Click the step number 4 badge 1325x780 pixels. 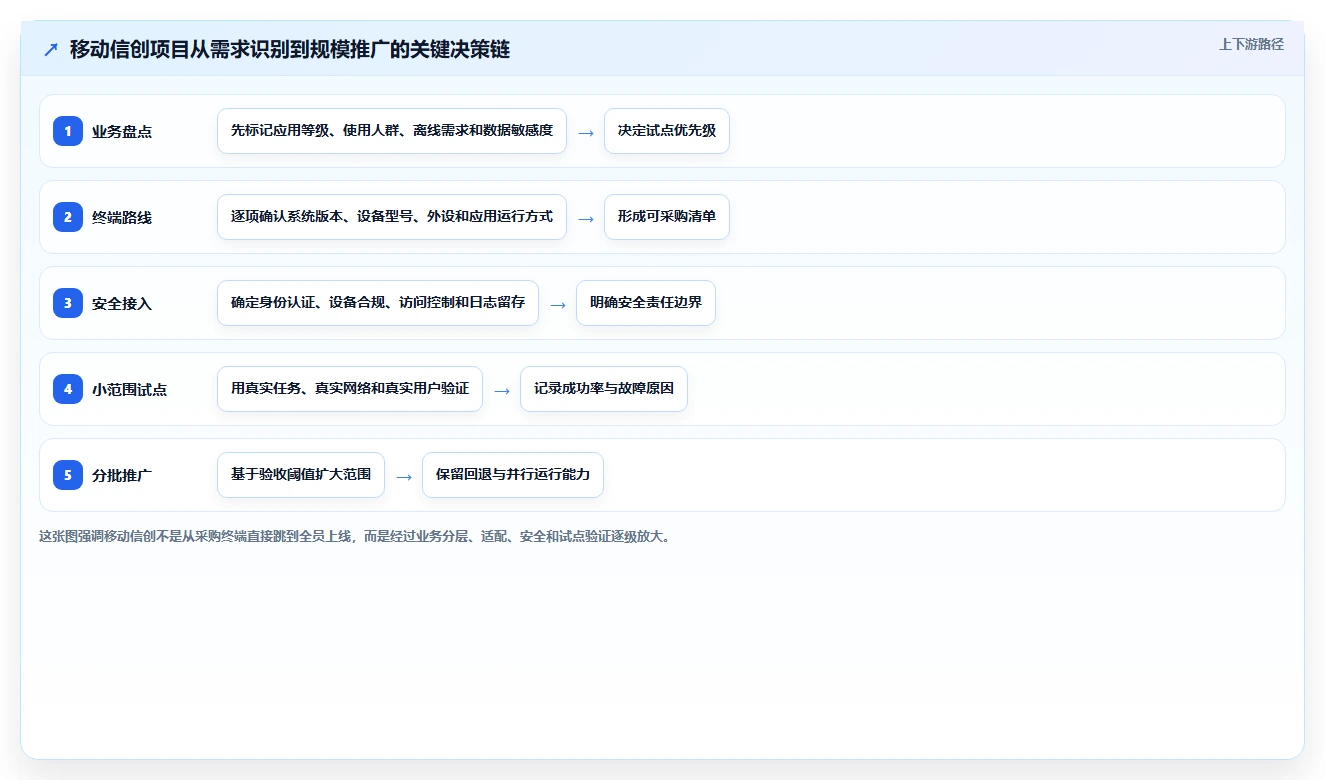(68, 389)
